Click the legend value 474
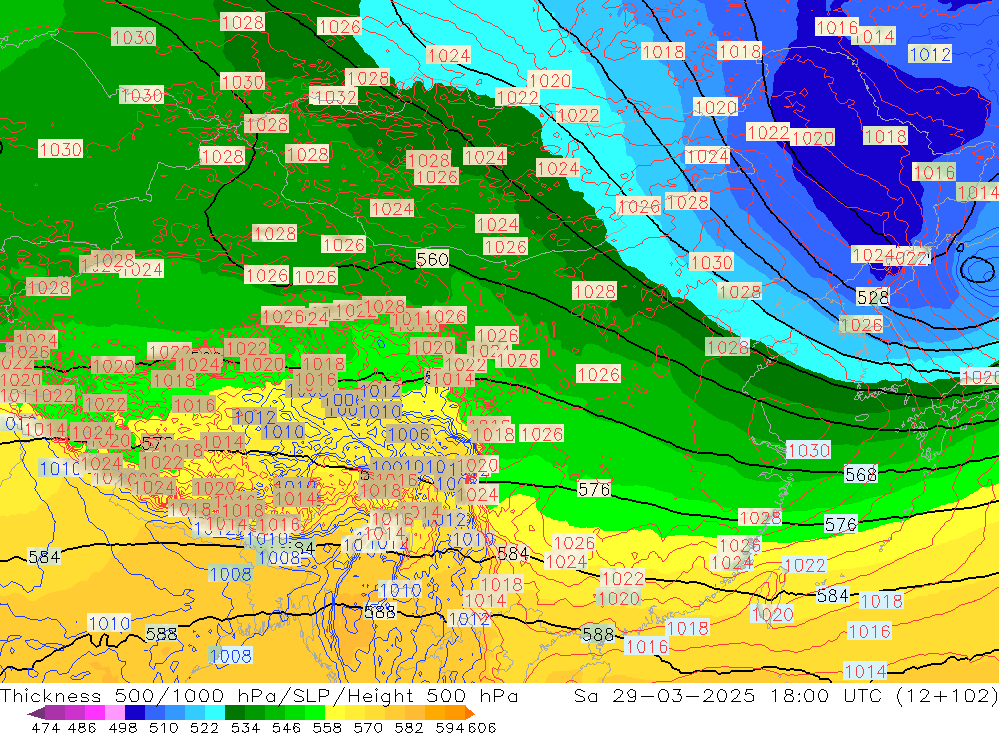Viewport: 1000px width, 733px height. point(45,727)
